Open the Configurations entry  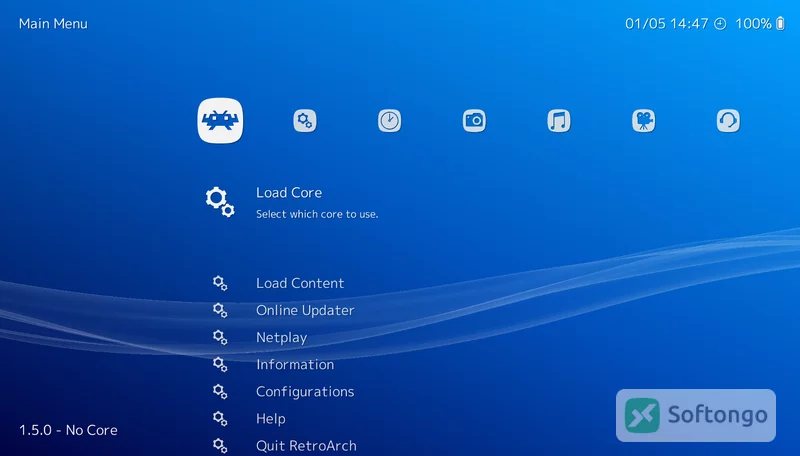click(305, 392)
